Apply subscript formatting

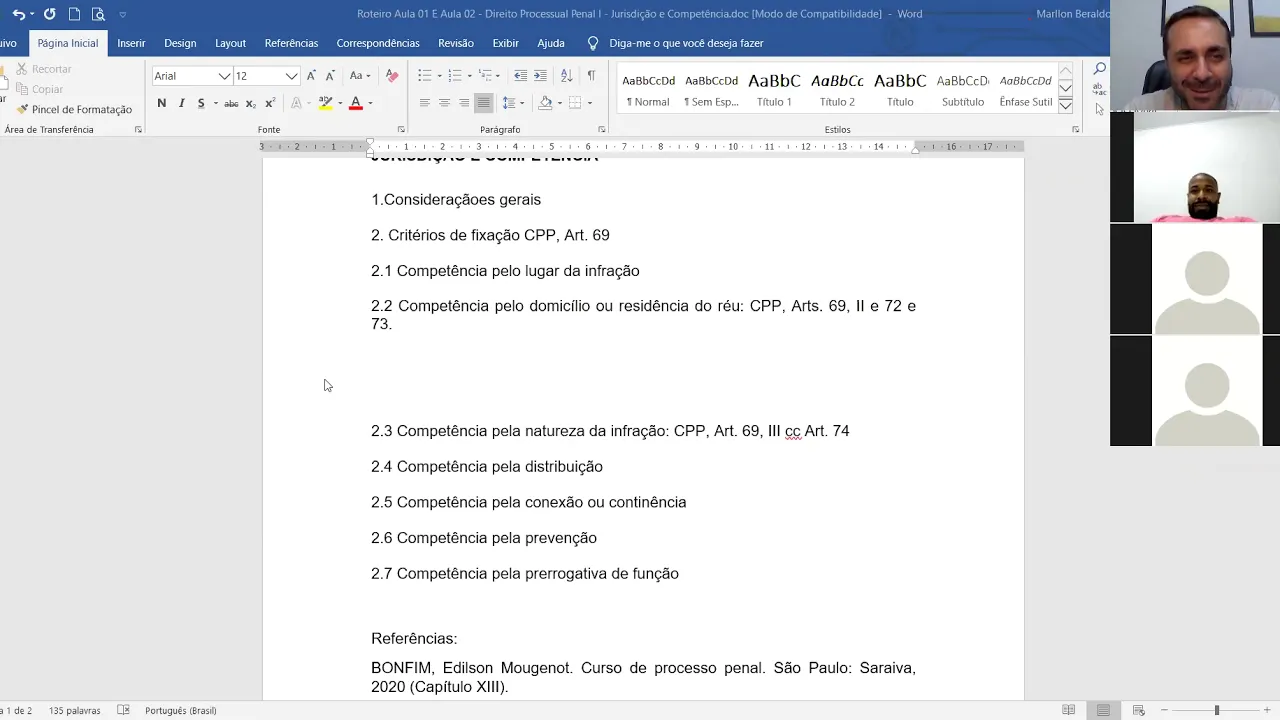click(x=251, y=103)
